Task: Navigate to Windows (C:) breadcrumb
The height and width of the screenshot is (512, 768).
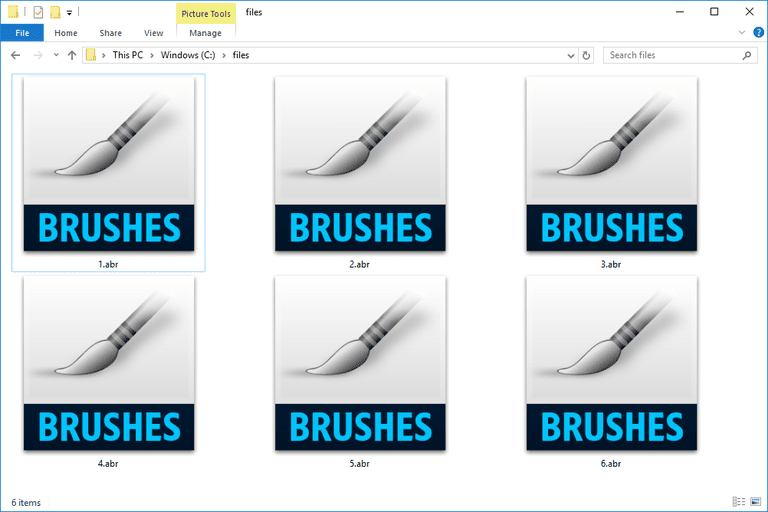Action: [x=188, y=55]
